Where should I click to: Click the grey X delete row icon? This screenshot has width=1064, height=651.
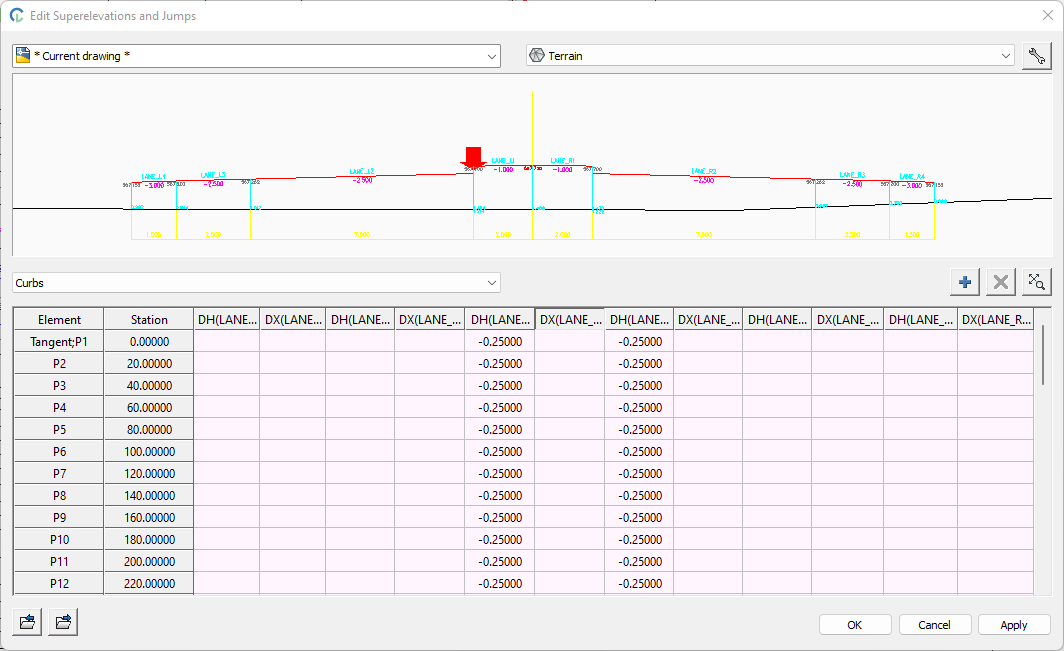pos(1000,283)
